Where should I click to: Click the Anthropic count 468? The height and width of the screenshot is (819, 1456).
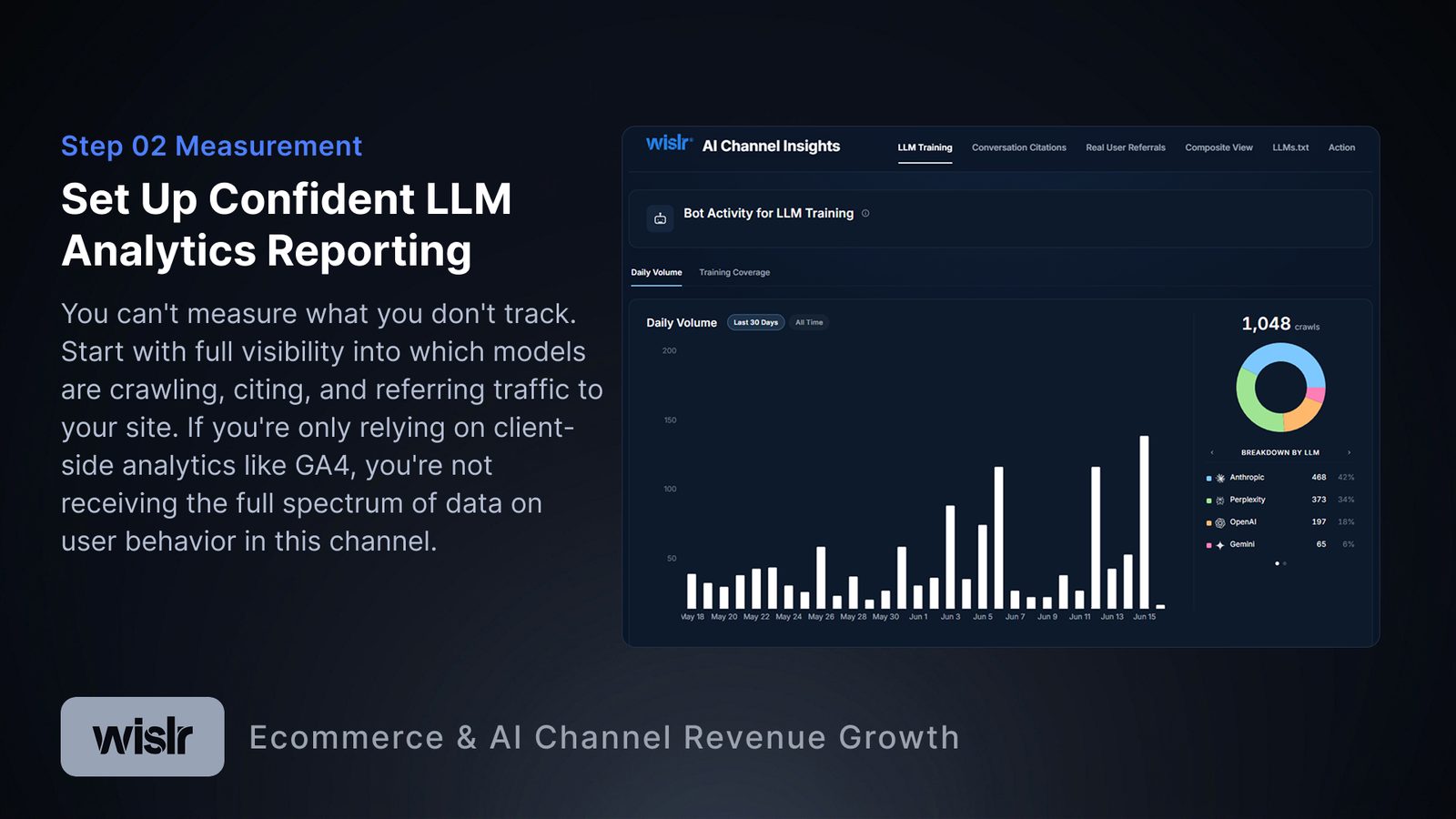pos(1319,477)
